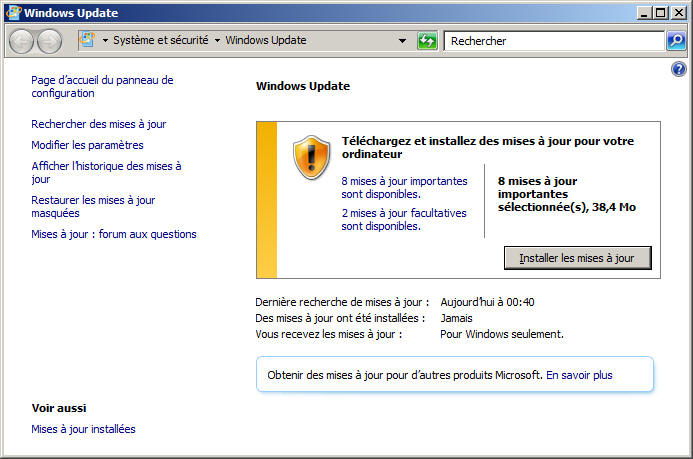Viewport: 693px width, 459px height.
Task: Minimize the Windows Update window
Action: point(644,12)
